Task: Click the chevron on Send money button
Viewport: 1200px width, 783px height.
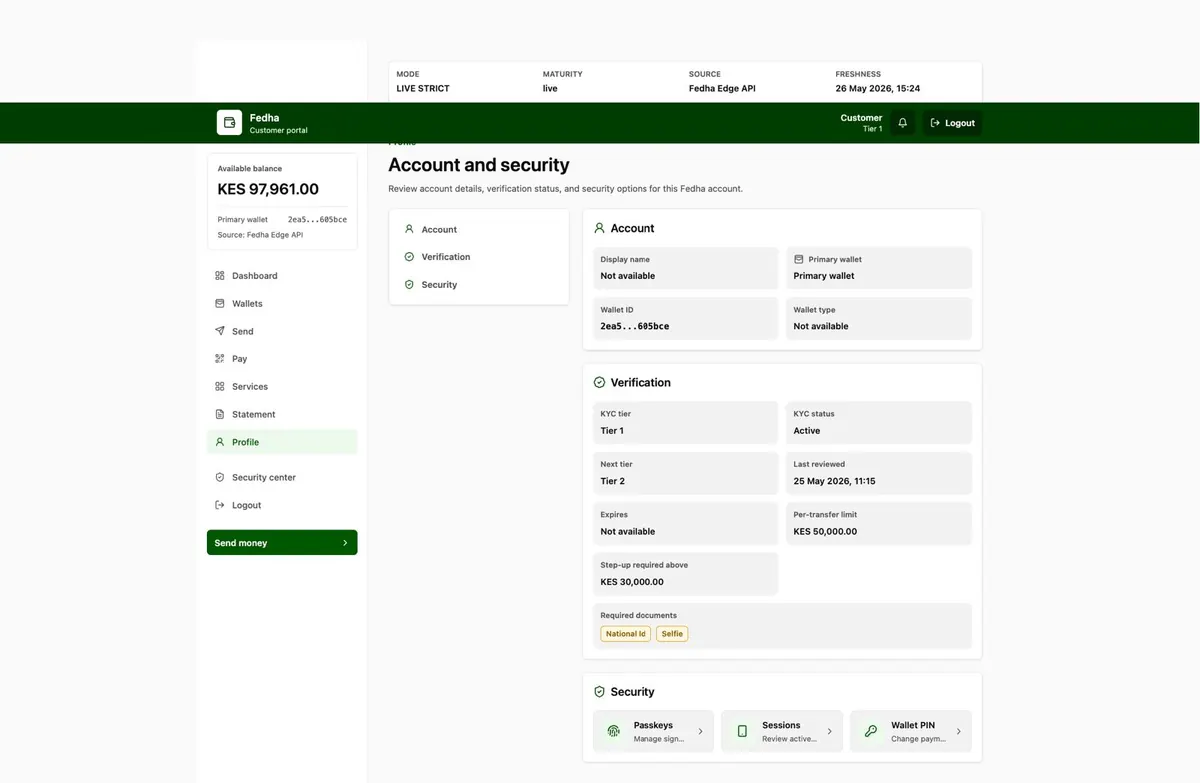Action: point(345,543)
